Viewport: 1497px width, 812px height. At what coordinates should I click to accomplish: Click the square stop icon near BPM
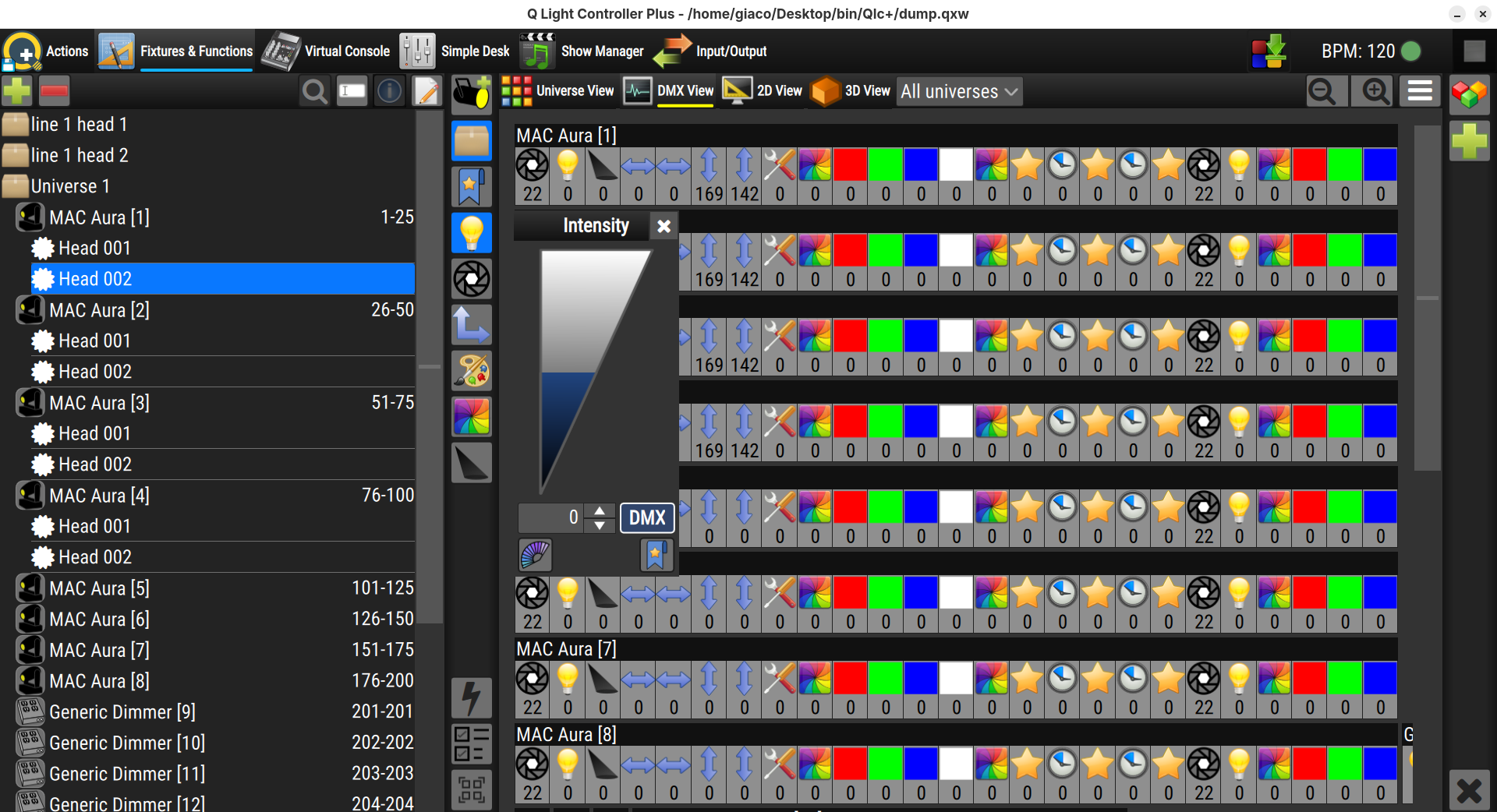[1474, 51]
